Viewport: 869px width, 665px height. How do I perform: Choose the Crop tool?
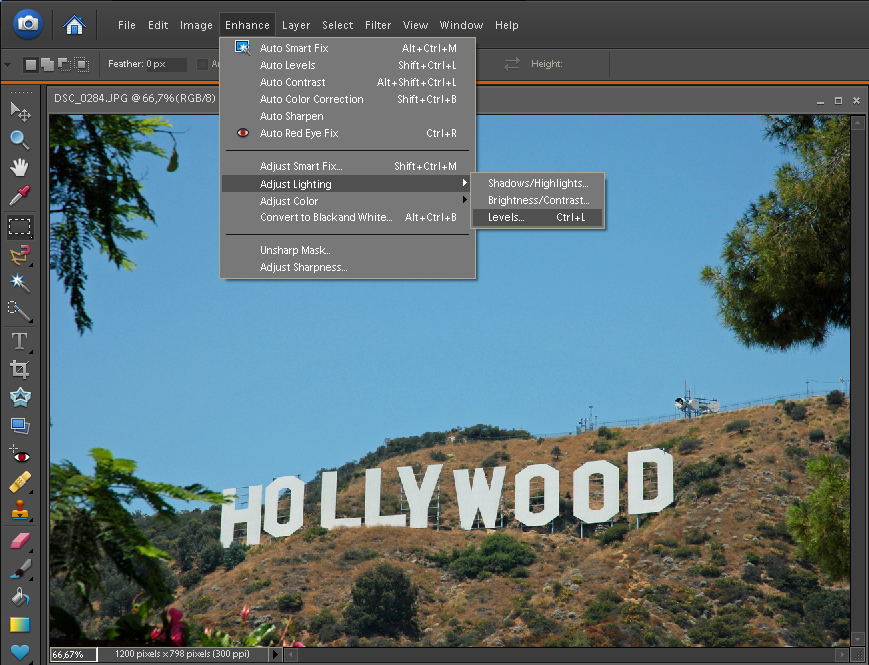20,369
